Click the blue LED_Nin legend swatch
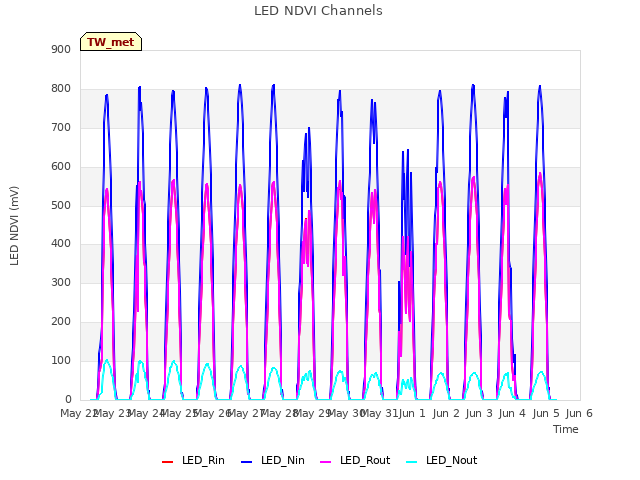The height and width of the screenshot is (480, 640). [x=247, y=462]
